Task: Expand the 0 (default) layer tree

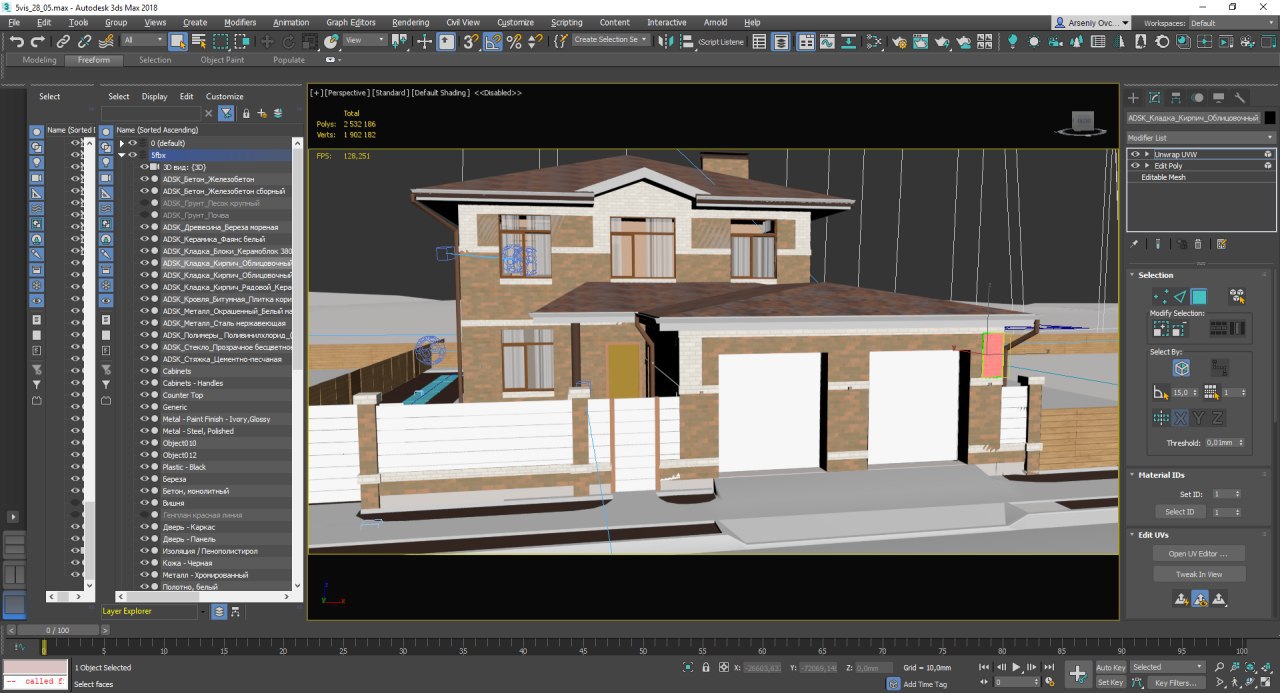Action: point(122,143)
